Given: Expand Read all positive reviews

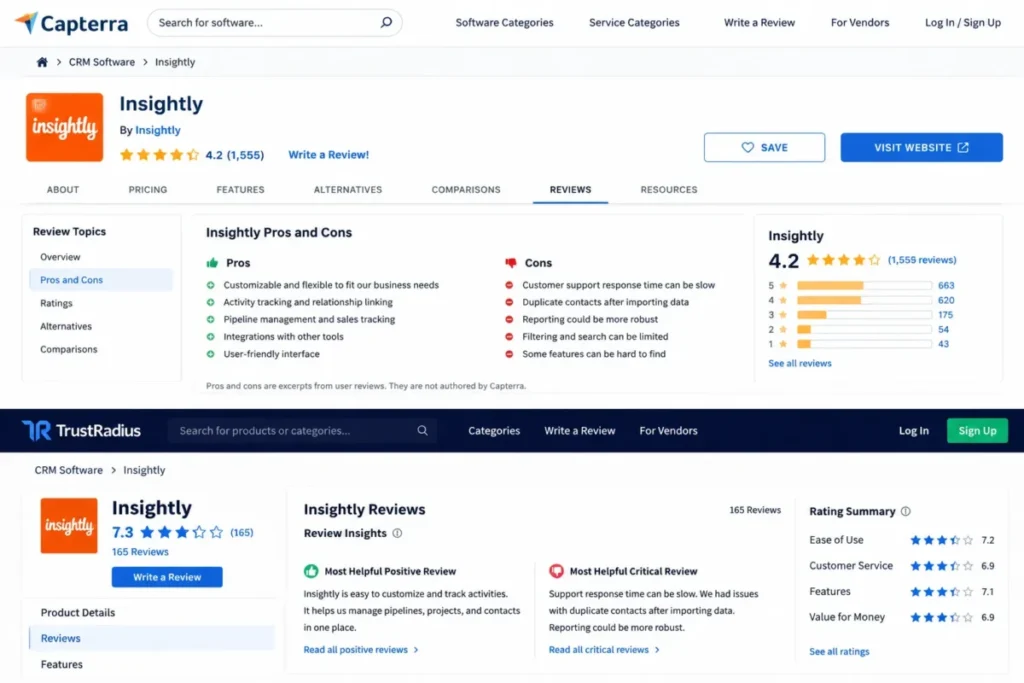Looking at the screenshot, I should 360,650.
